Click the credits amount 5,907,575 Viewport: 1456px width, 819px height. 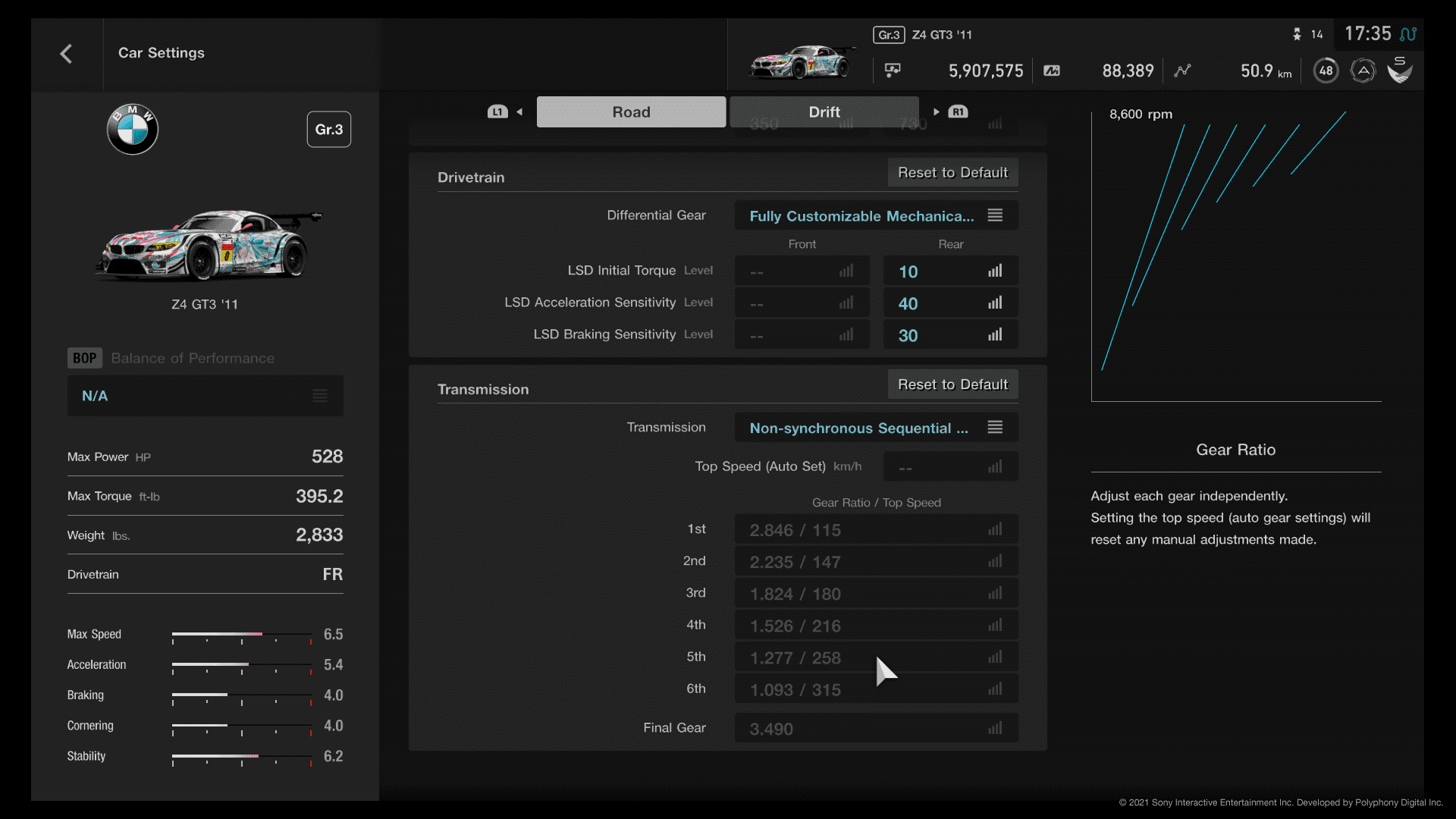[986, 71]
